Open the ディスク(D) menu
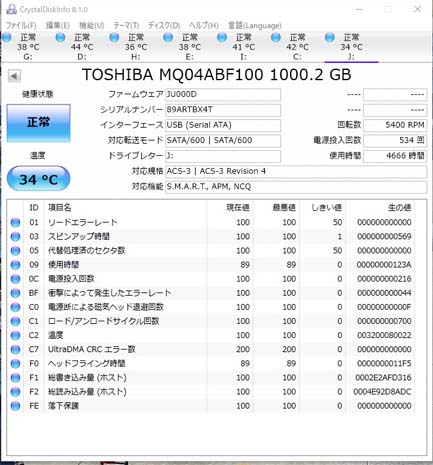This screenshot has height=465, width=433. point(164,25)
